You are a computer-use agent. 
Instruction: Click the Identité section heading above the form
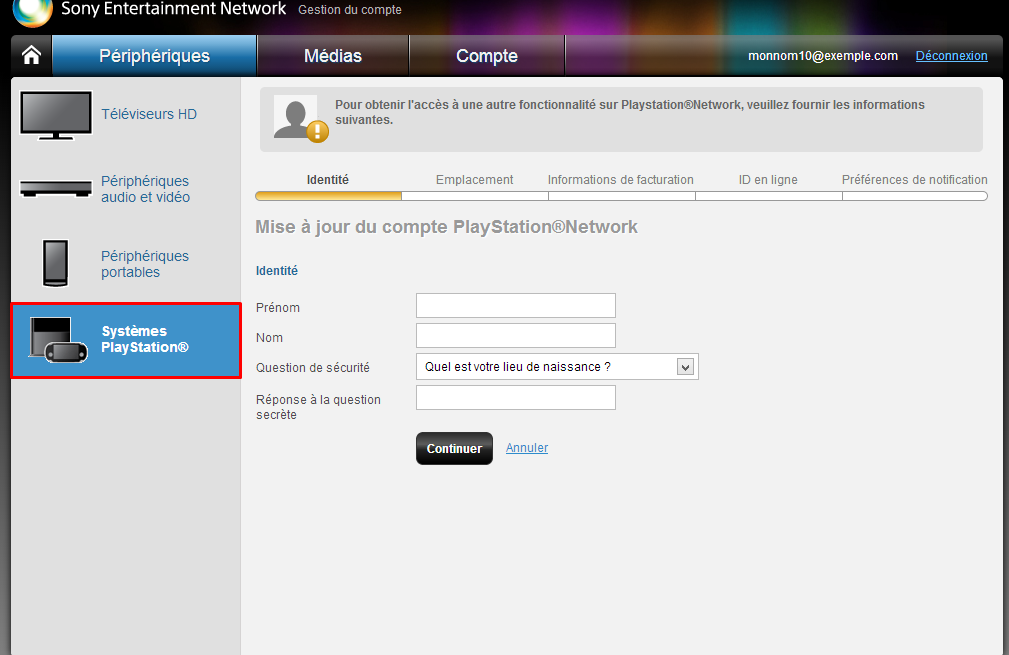point(277,271)
